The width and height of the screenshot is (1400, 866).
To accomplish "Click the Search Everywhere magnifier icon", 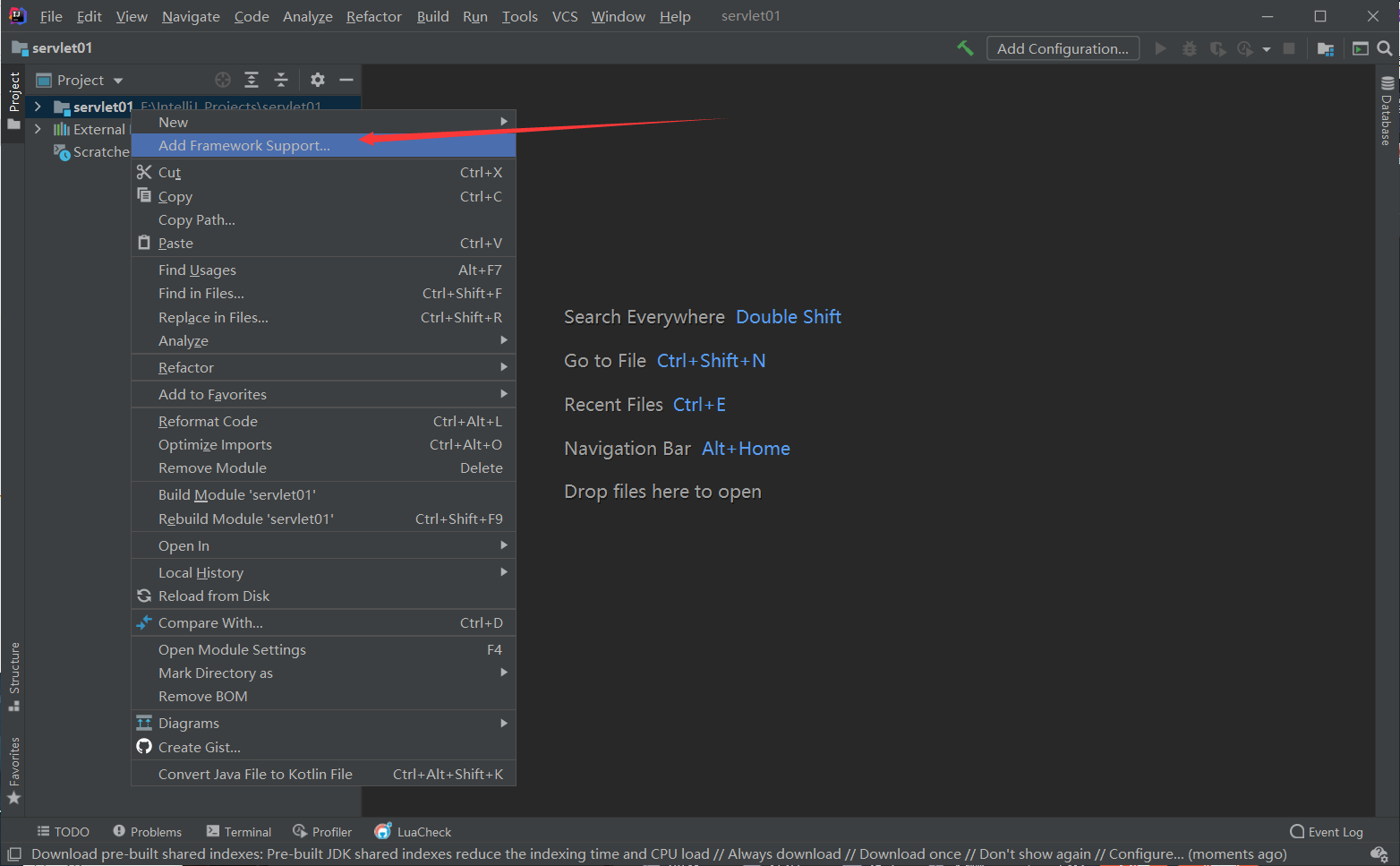I will tap(1385, 48).
